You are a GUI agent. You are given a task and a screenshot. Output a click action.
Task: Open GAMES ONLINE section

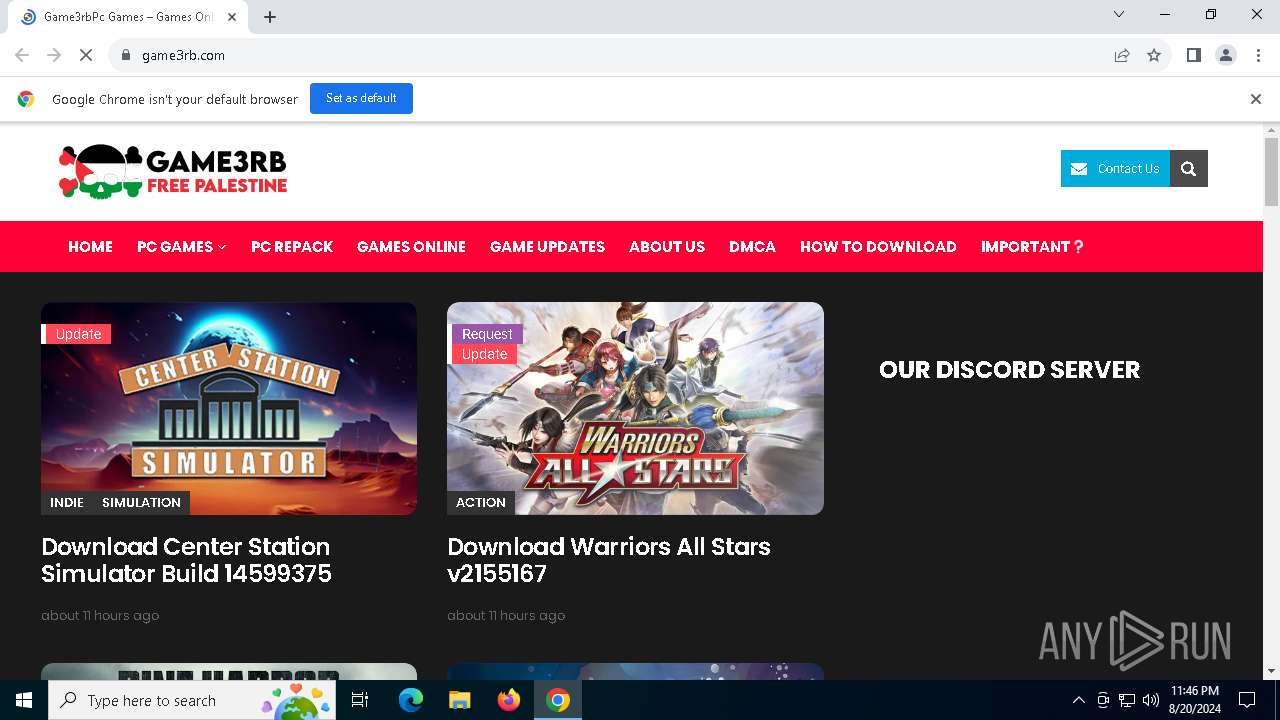coord(411,246)
